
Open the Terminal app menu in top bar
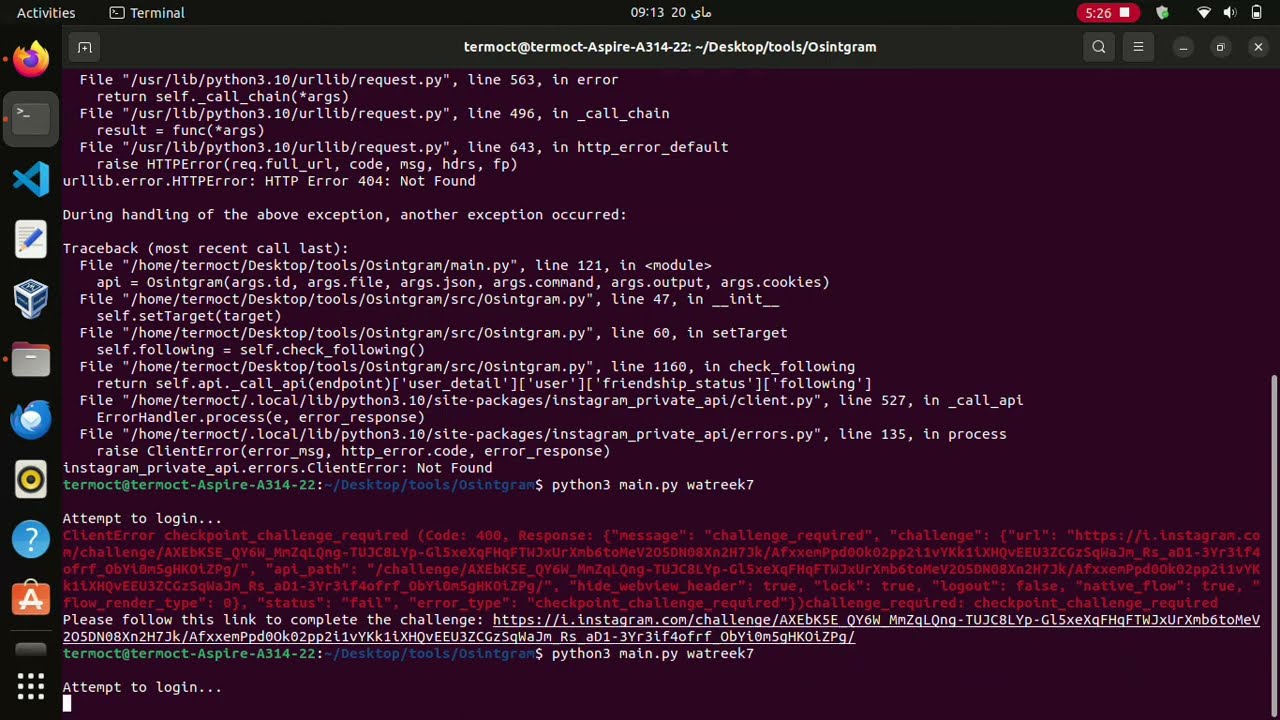(x=147, y=13)
